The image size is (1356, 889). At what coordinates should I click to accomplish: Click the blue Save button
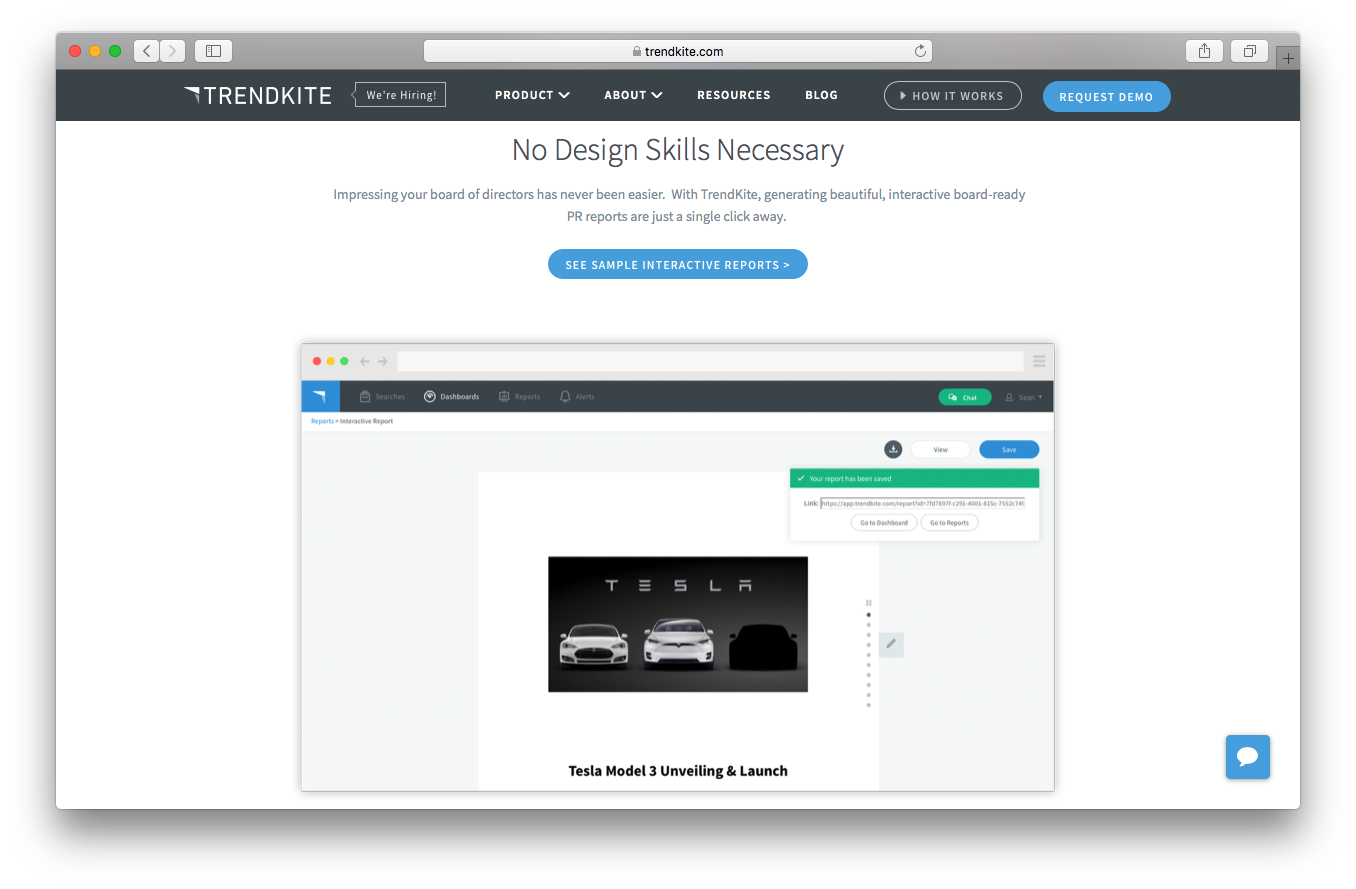coord(1009,450)
